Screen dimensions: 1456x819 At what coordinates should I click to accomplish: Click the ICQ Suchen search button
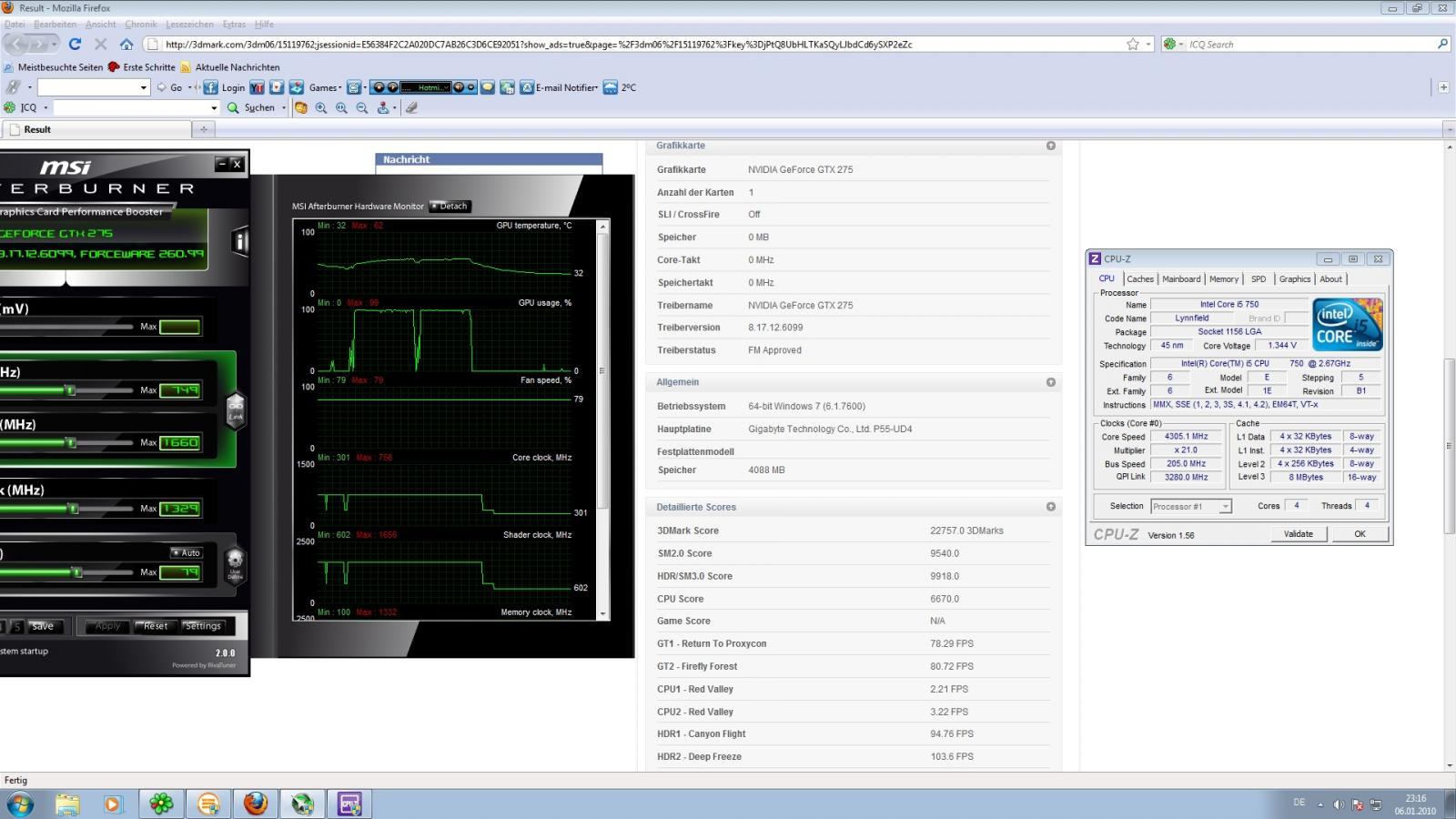252,107
